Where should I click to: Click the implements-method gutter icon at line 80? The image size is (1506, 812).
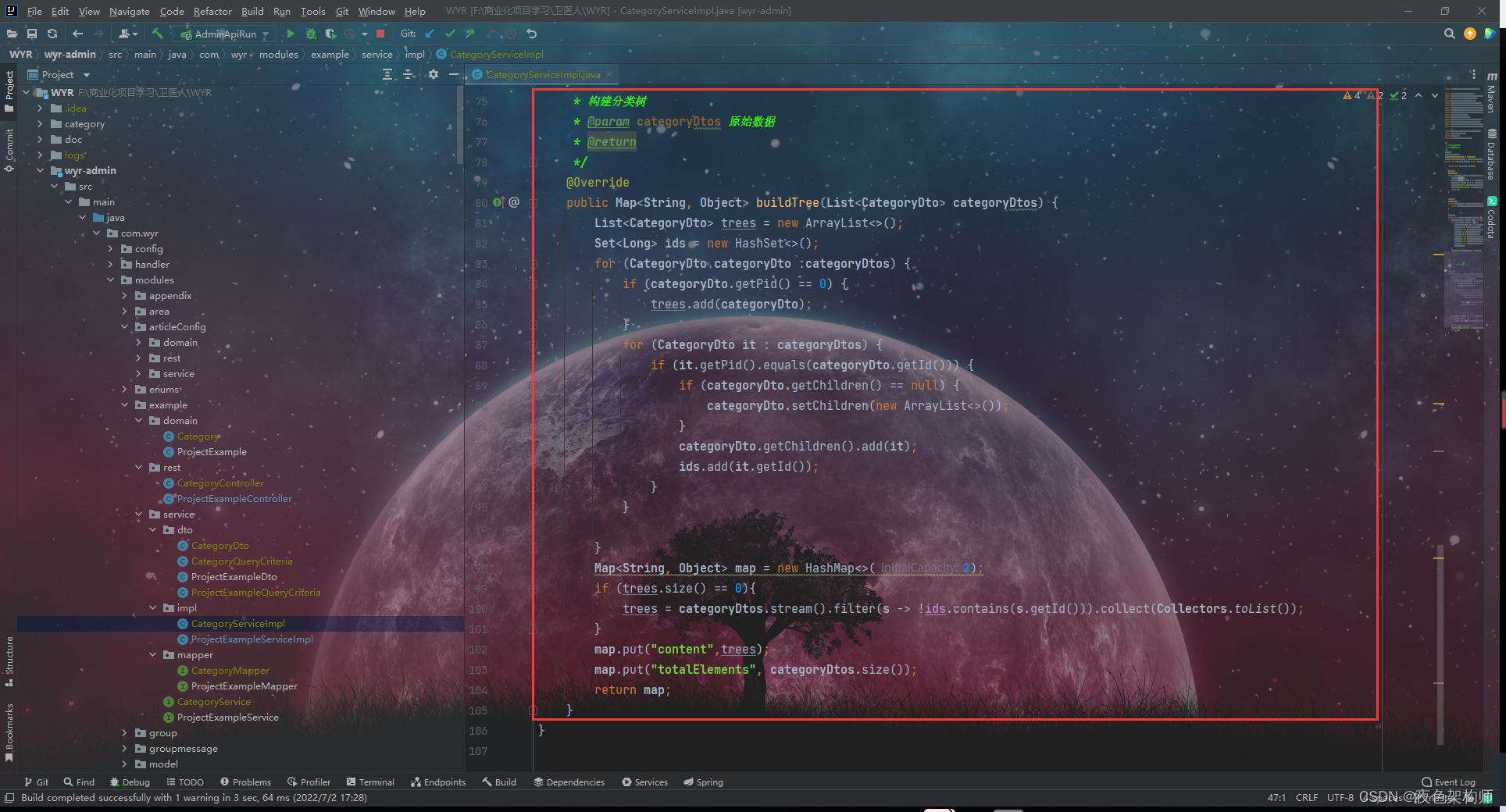(x=500, y=202)
